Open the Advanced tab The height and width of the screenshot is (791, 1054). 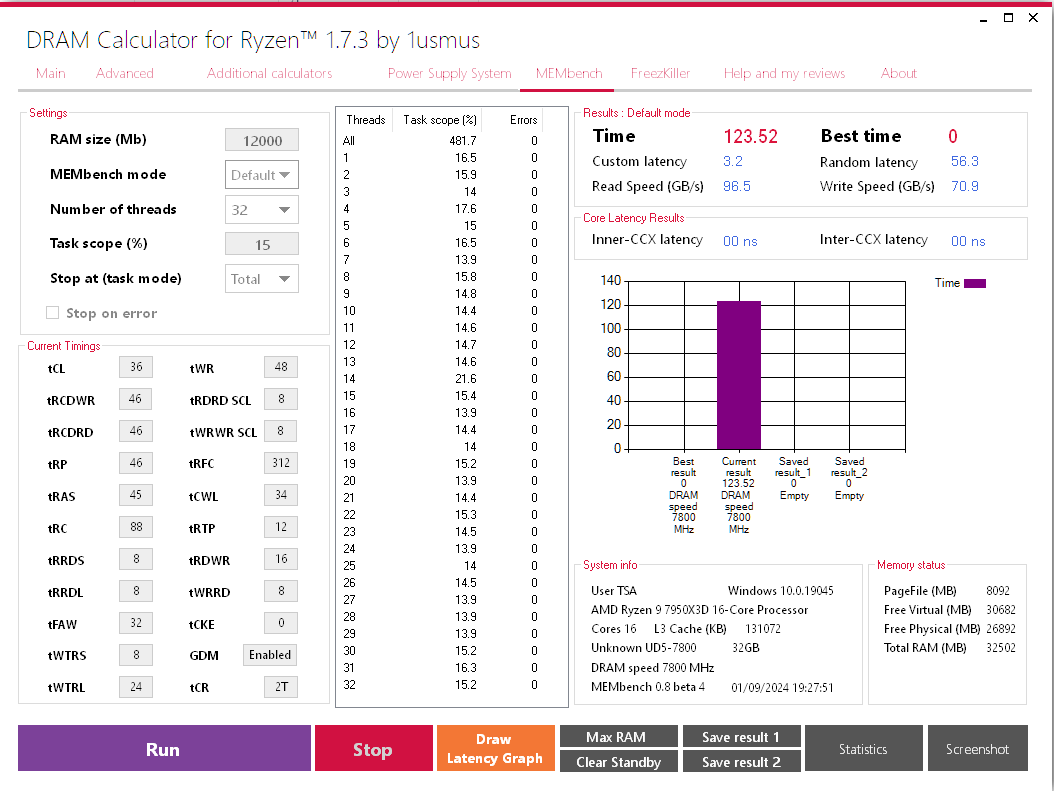point(124,73)
